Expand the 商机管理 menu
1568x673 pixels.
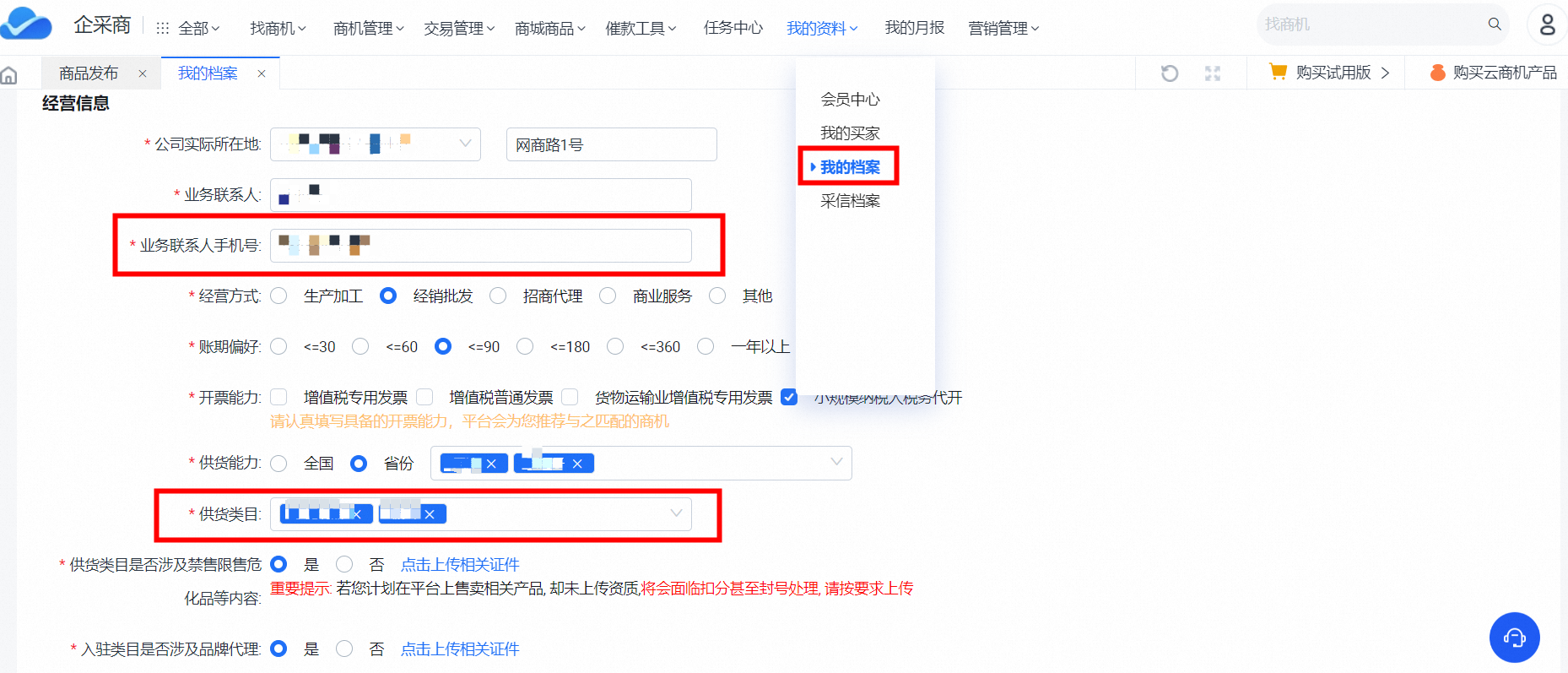click(x=369, y=29)
